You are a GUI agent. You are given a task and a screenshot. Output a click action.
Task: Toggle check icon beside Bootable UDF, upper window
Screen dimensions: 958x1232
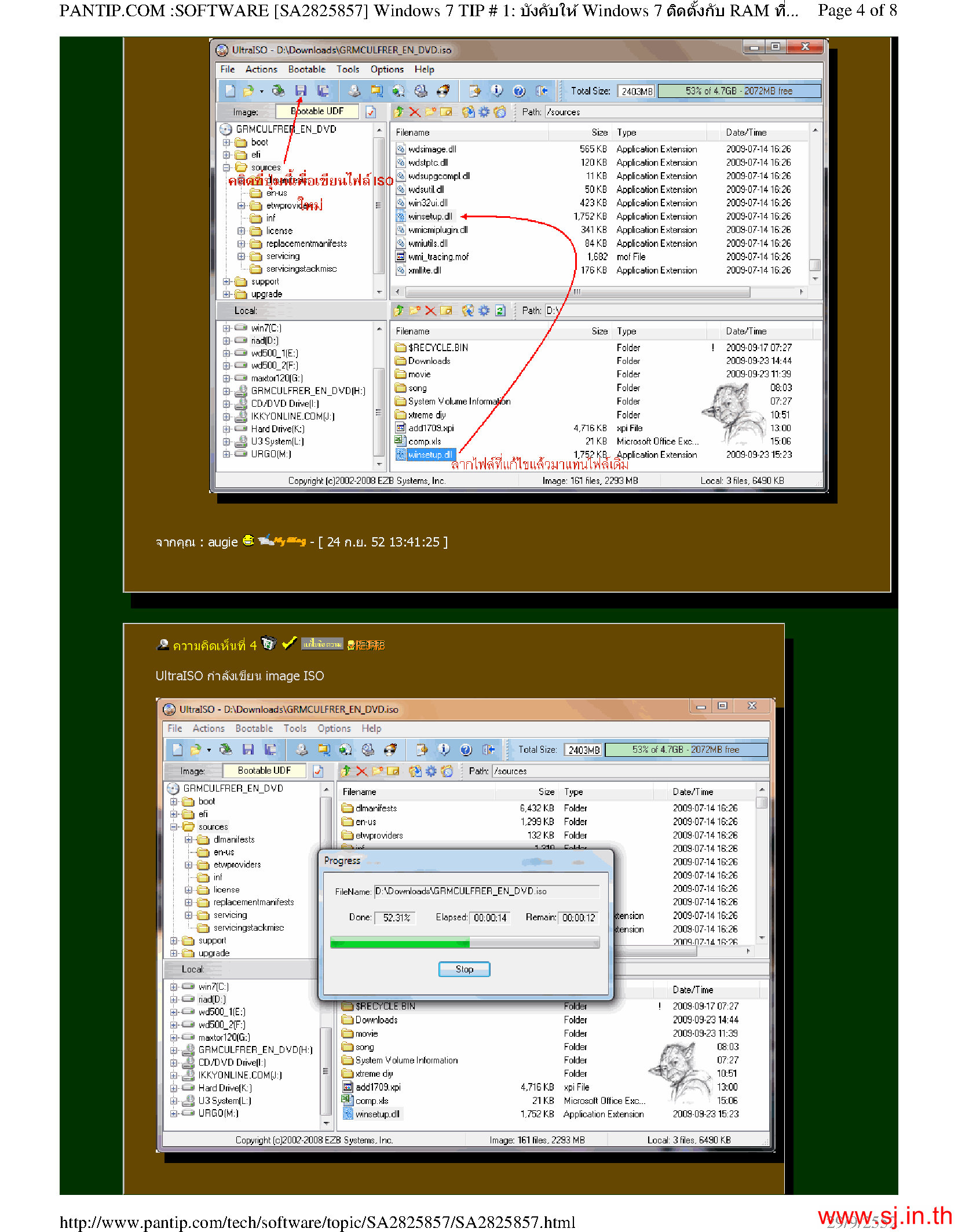pyautogui.click(x=371, y=112)
